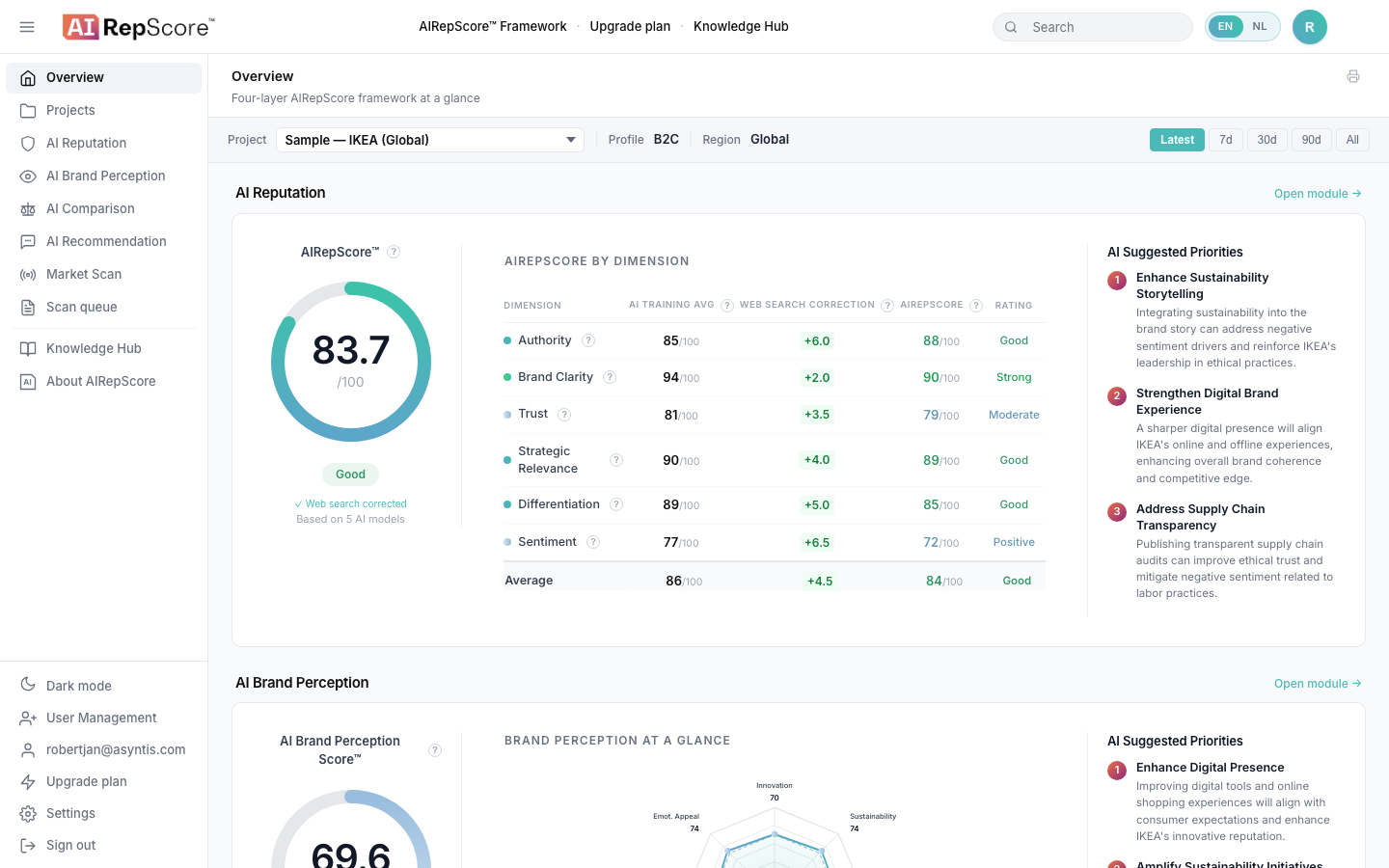The height and width of the screenshot is (868, 1389).
Task: Open AIRepScore Framework top link
Action: click(x=493, y=27)
